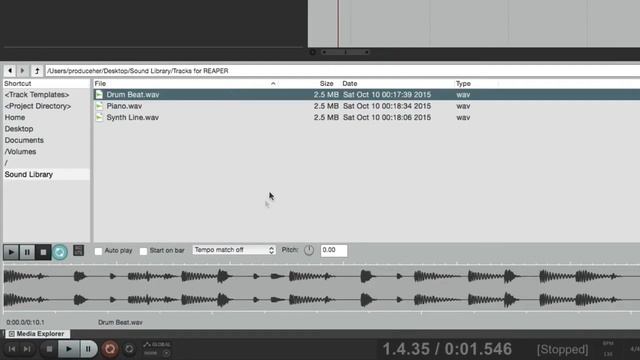Go forward in Media Explorer history

coord(22,71)
